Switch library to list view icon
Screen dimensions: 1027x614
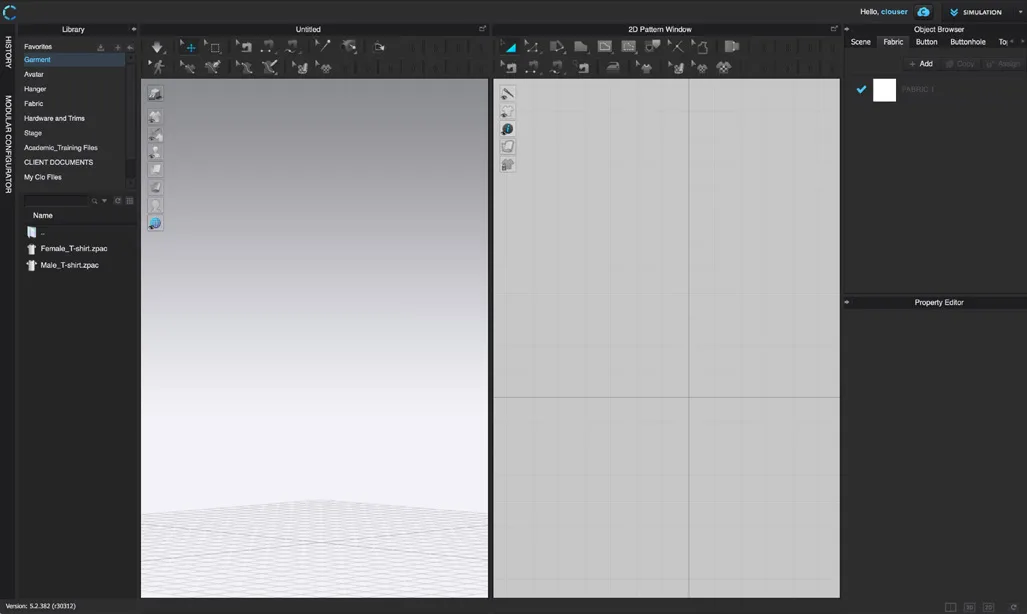click(130, 201)
